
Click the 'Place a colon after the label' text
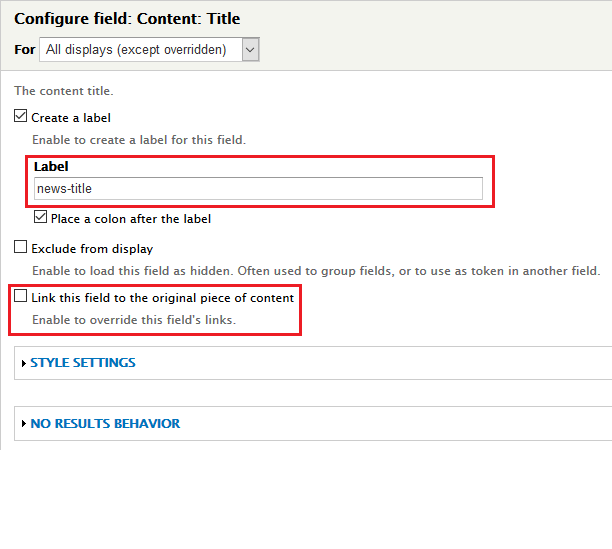coord(131,219)
